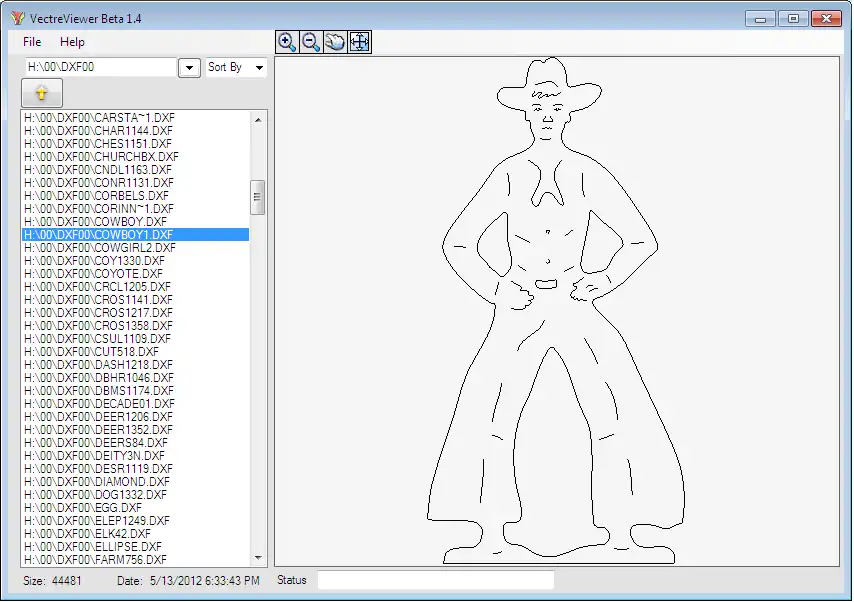The height and width of the screenshot is (602, 854).
Task: Go up one folder with yellow arrow button
Action: click(x=42, y=93)
